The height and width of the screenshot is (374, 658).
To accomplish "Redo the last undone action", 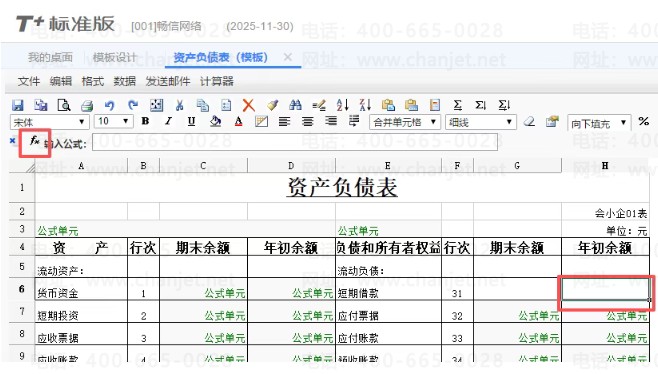I will pyautogui.click(x=133, y=105).
